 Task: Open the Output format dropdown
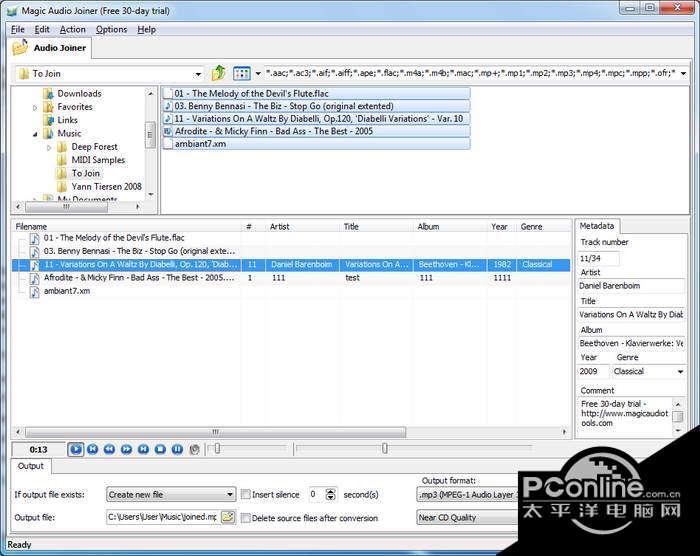pyautogui.click(x=467, y=495)
